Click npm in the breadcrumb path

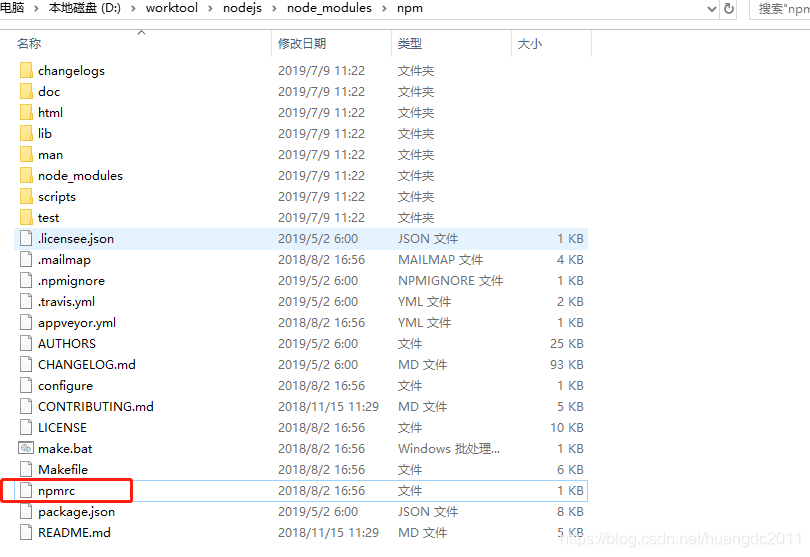coord(410,8)
